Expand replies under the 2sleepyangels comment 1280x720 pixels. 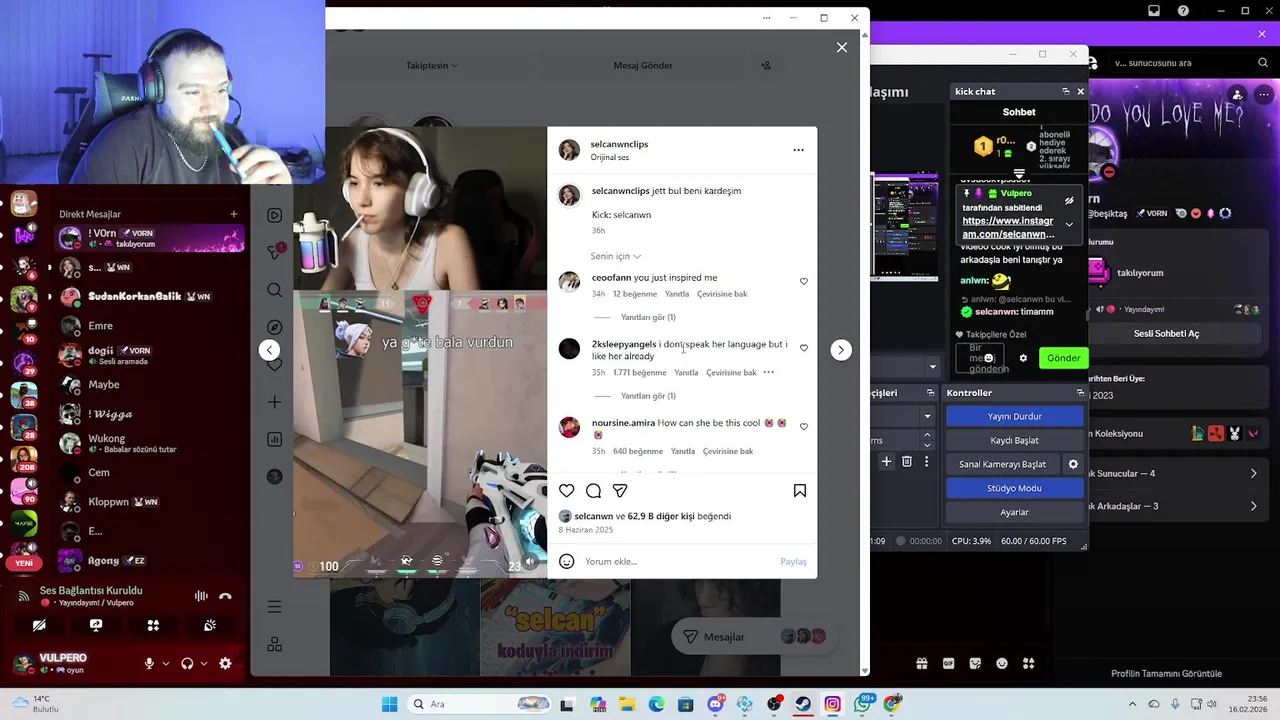648,396
